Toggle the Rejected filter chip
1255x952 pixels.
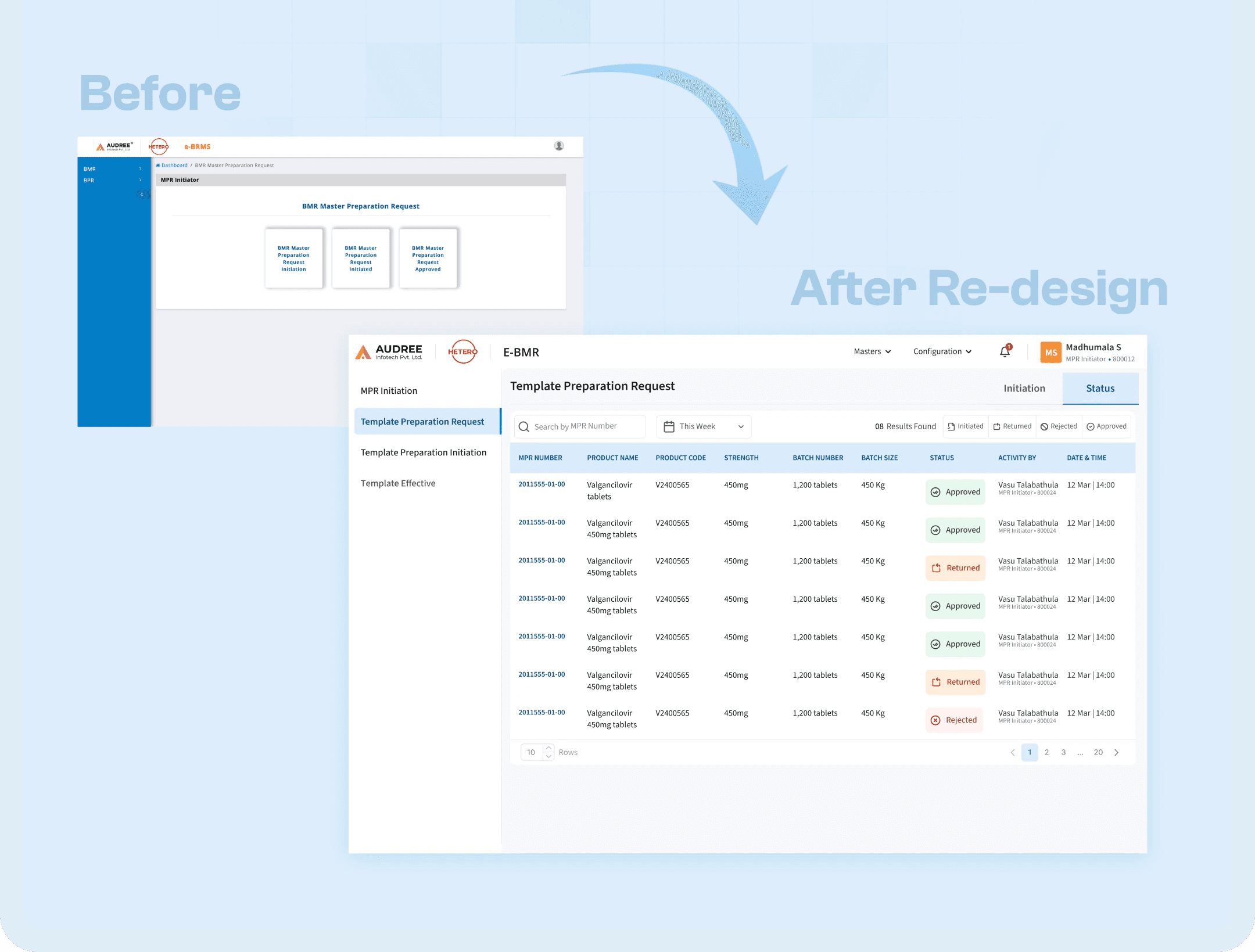point(1059,426)
